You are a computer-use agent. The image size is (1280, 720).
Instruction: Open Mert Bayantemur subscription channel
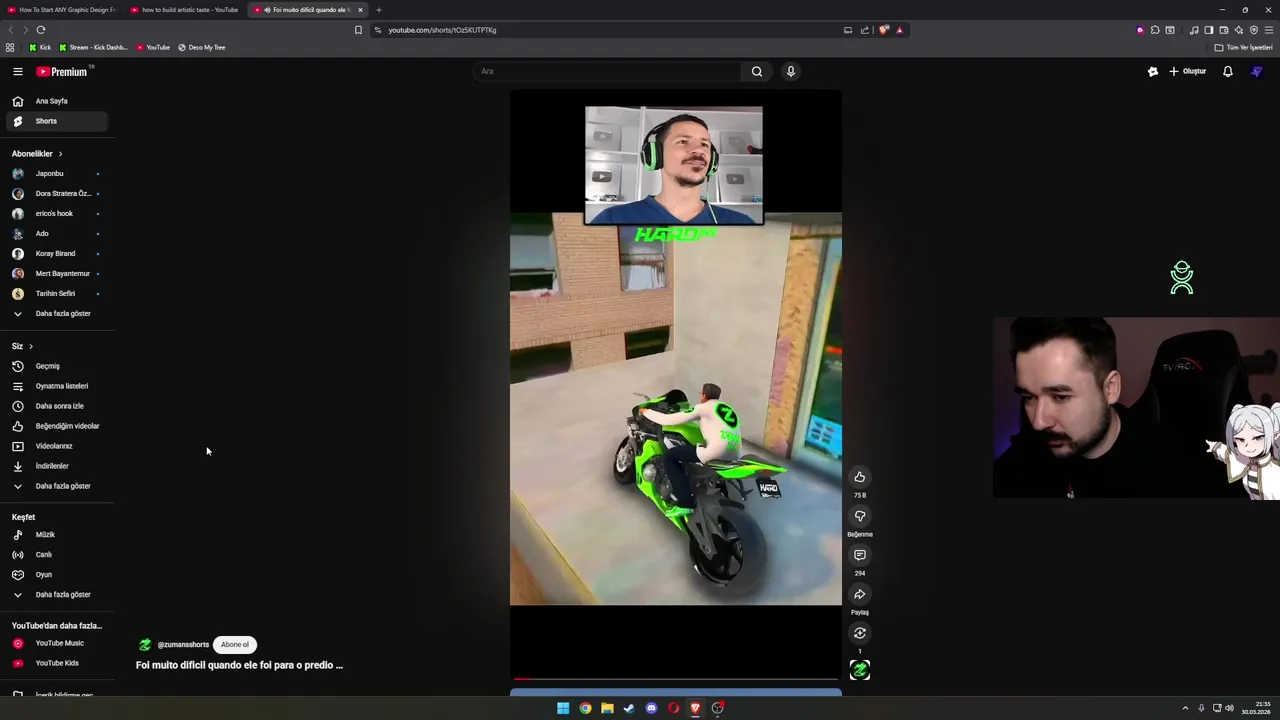coord(56,273)
